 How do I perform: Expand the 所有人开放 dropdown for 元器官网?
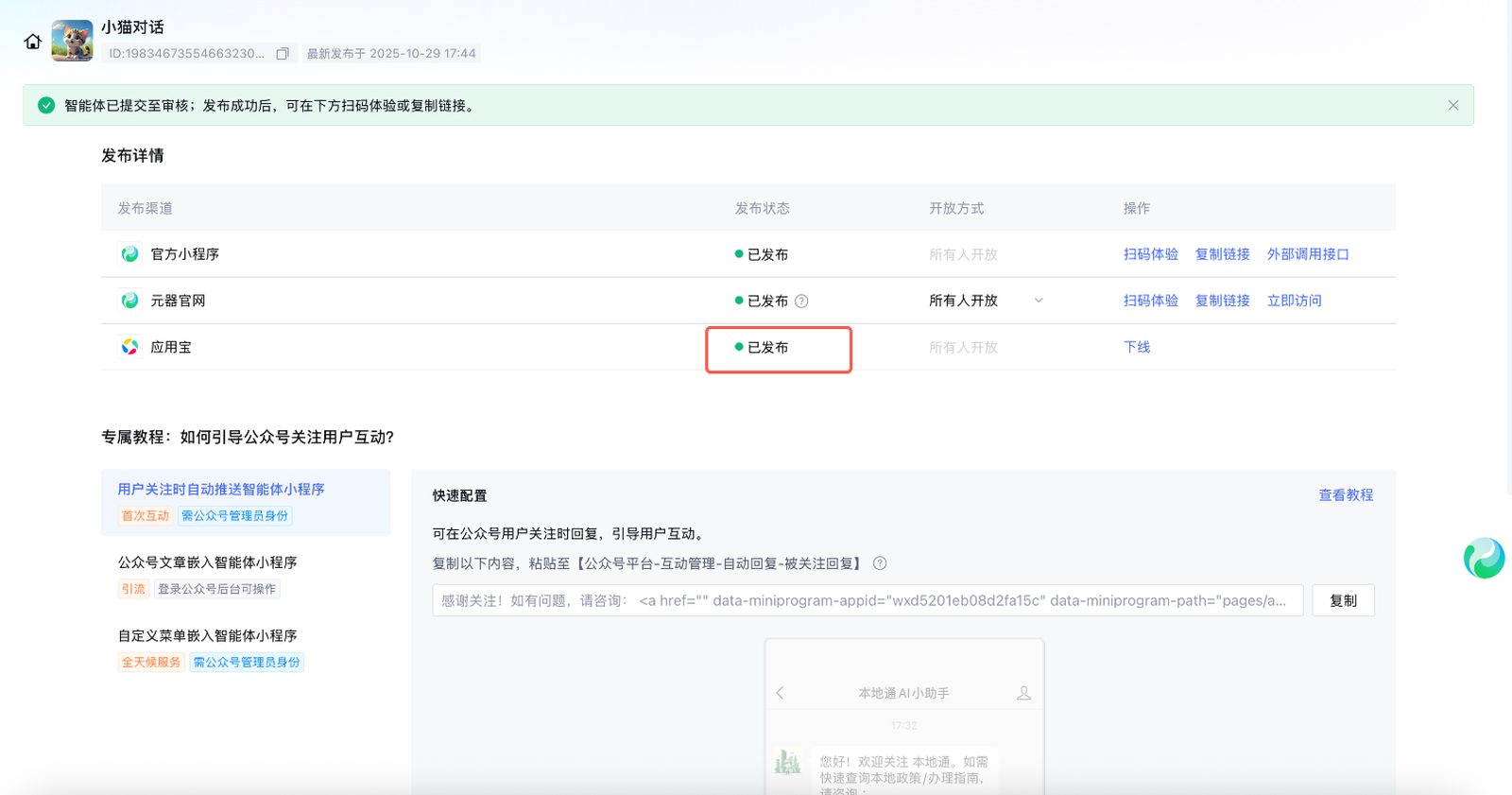[x=1039, y=301]
